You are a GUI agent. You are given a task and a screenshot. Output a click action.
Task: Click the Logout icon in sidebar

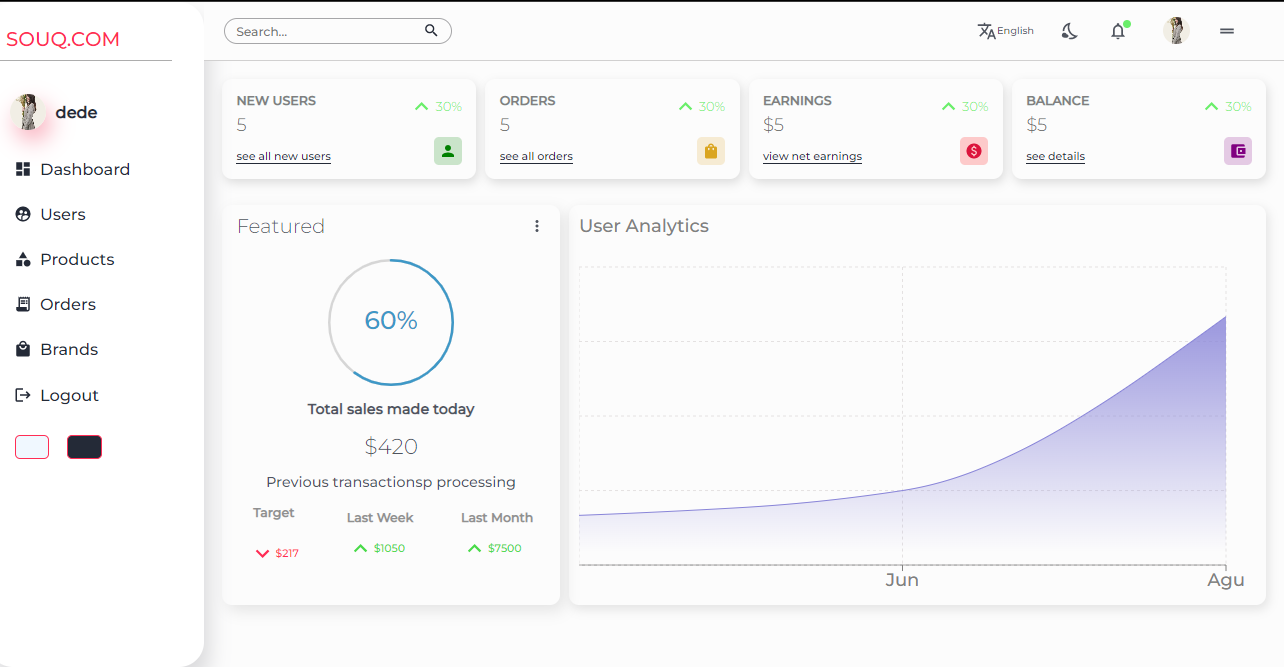tap(22, 394)
